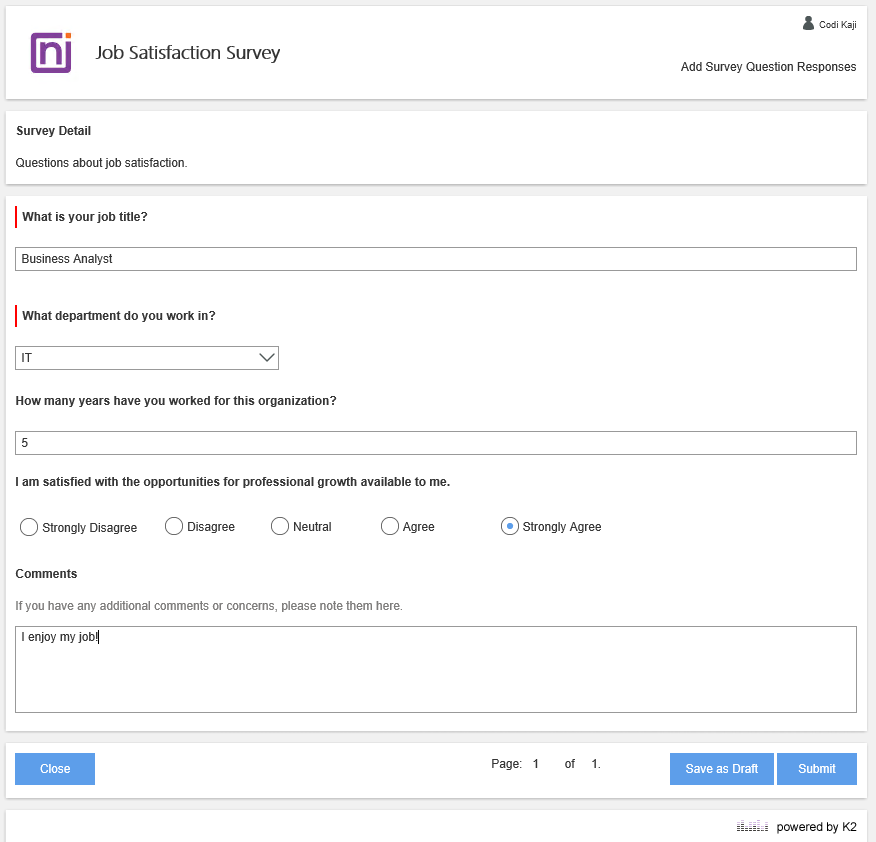Select the Agree radio button
876x842 pixels.
pyautogui.click(x=389, y=525)
